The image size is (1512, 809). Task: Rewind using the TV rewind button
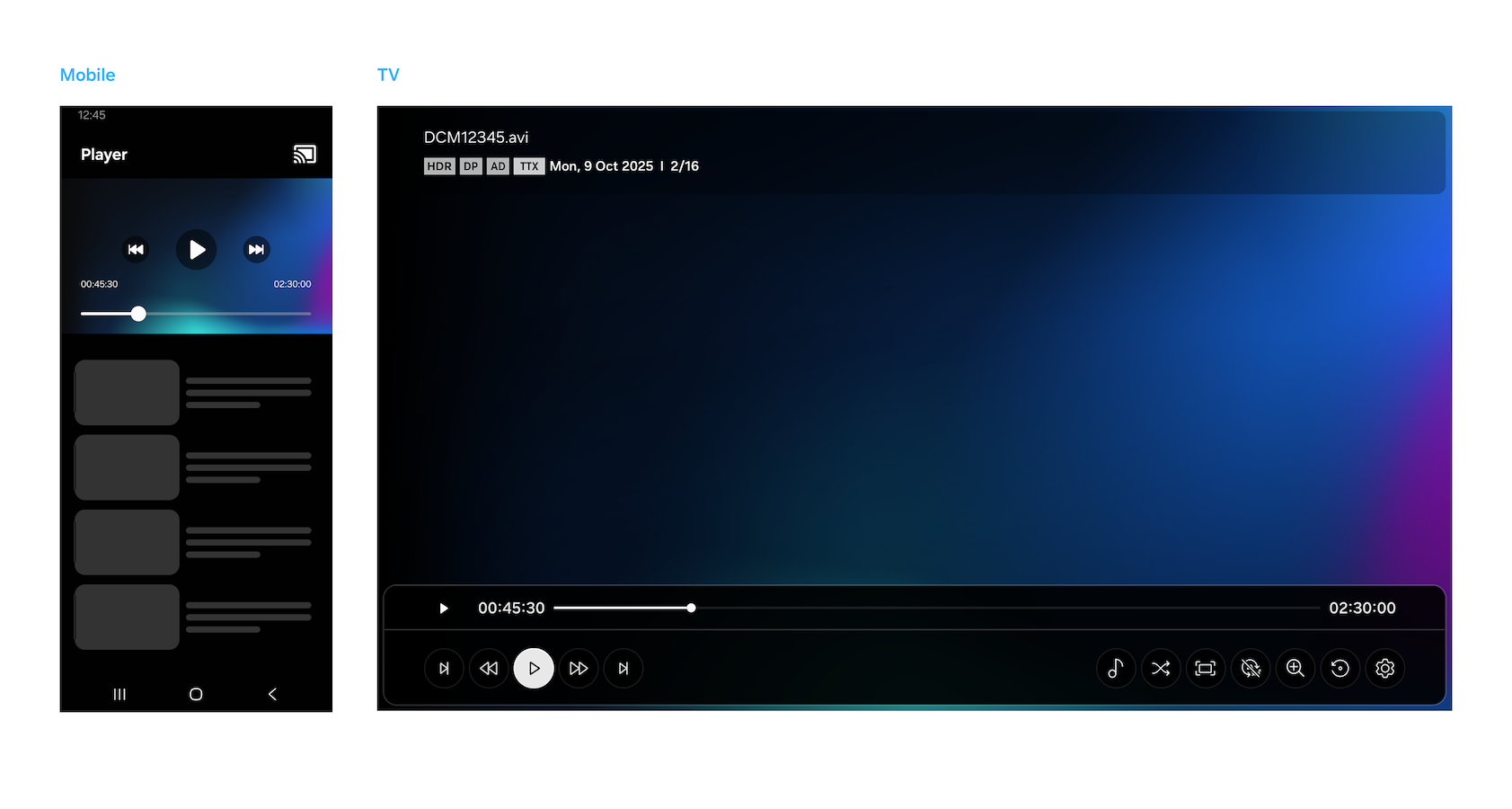coord(489,668)
